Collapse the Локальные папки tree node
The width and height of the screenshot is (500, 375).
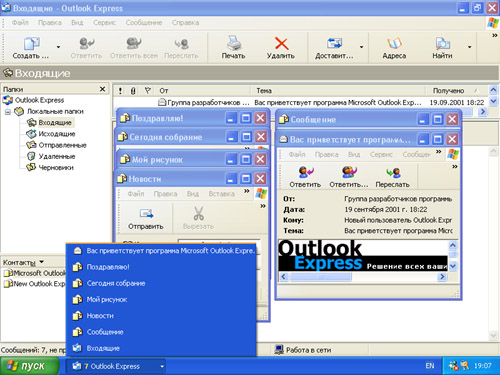(8, 112)
